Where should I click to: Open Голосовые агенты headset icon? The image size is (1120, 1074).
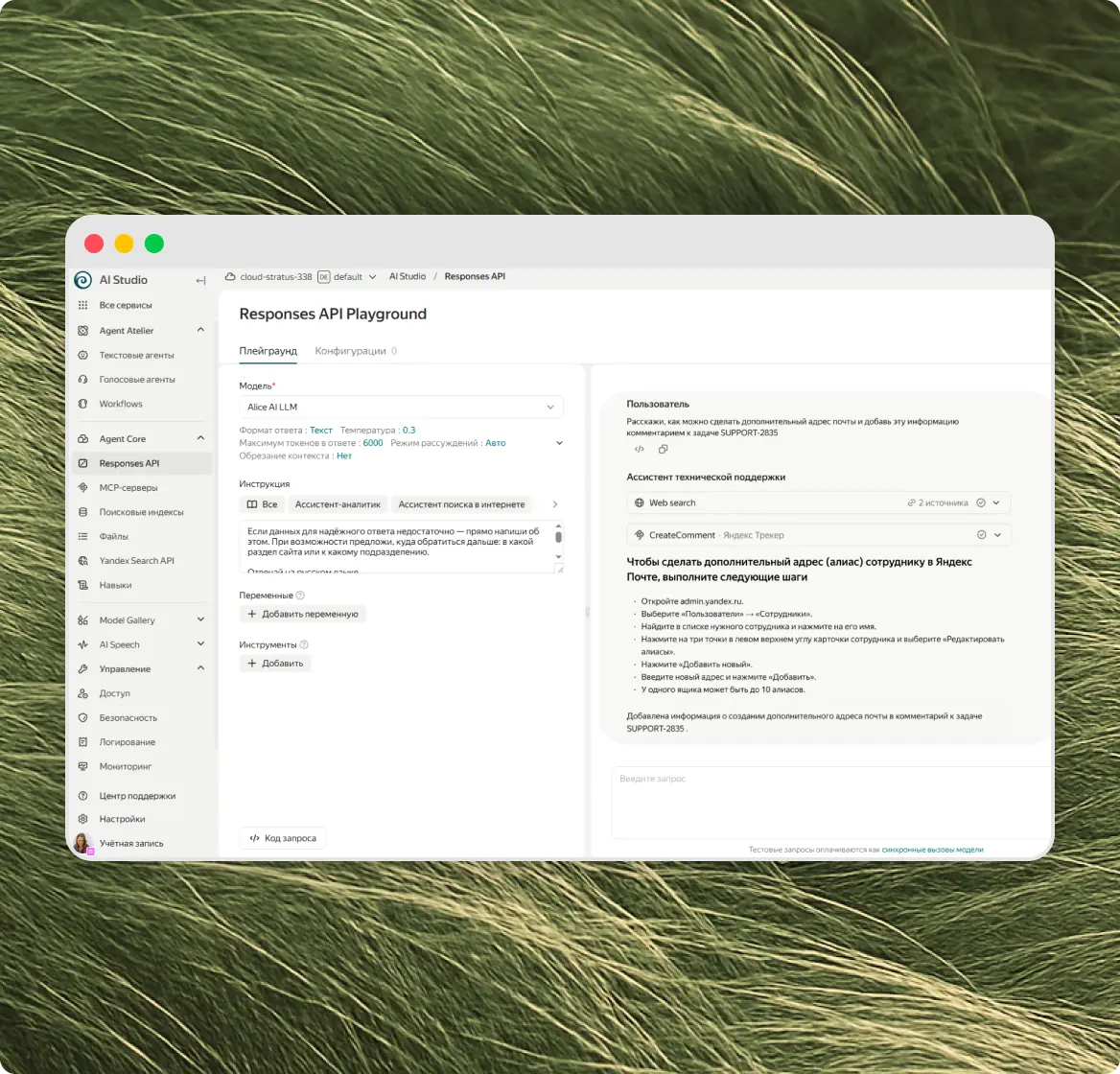(82, 379)
